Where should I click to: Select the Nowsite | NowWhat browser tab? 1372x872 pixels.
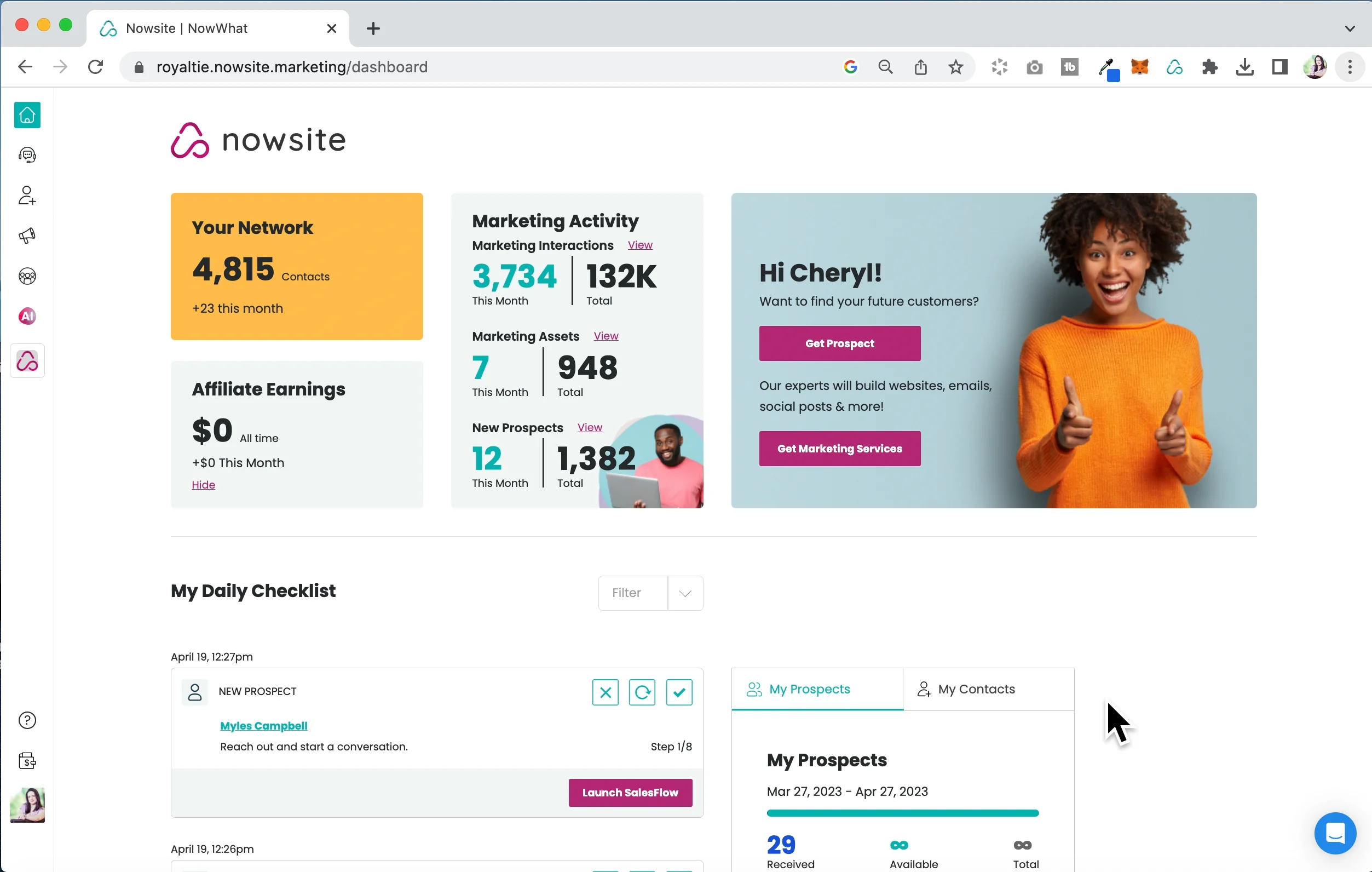pos(187,28)
